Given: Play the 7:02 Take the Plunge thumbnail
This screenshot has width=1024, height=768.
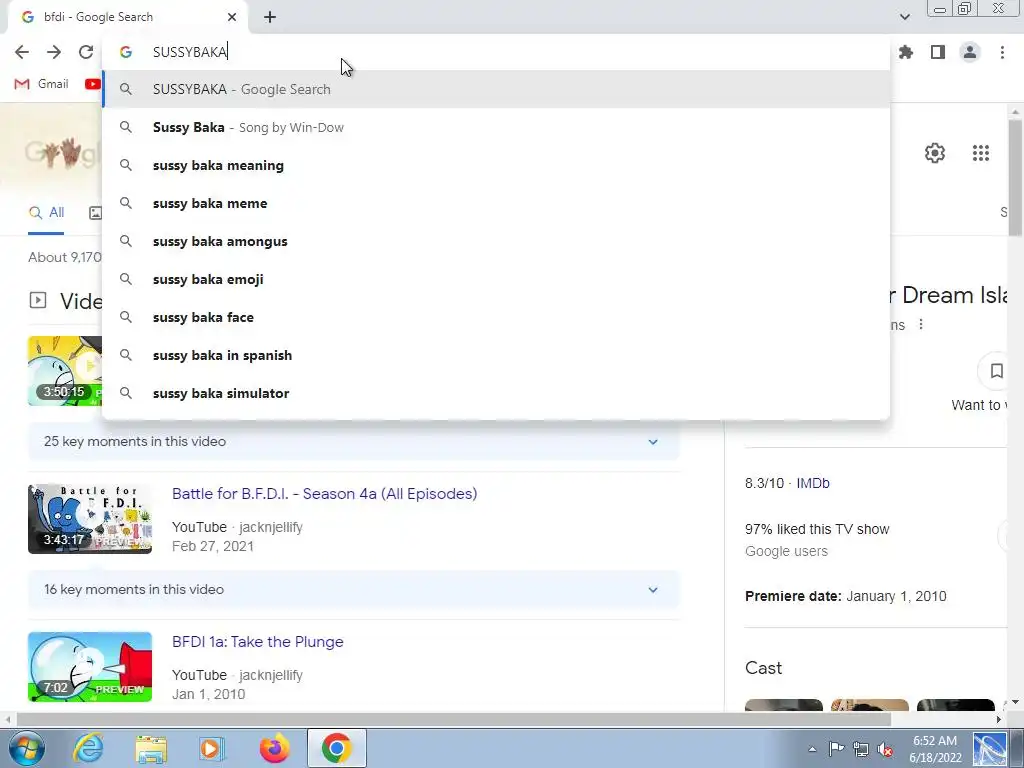Looking at the screenshot, I should coord(90,667).
